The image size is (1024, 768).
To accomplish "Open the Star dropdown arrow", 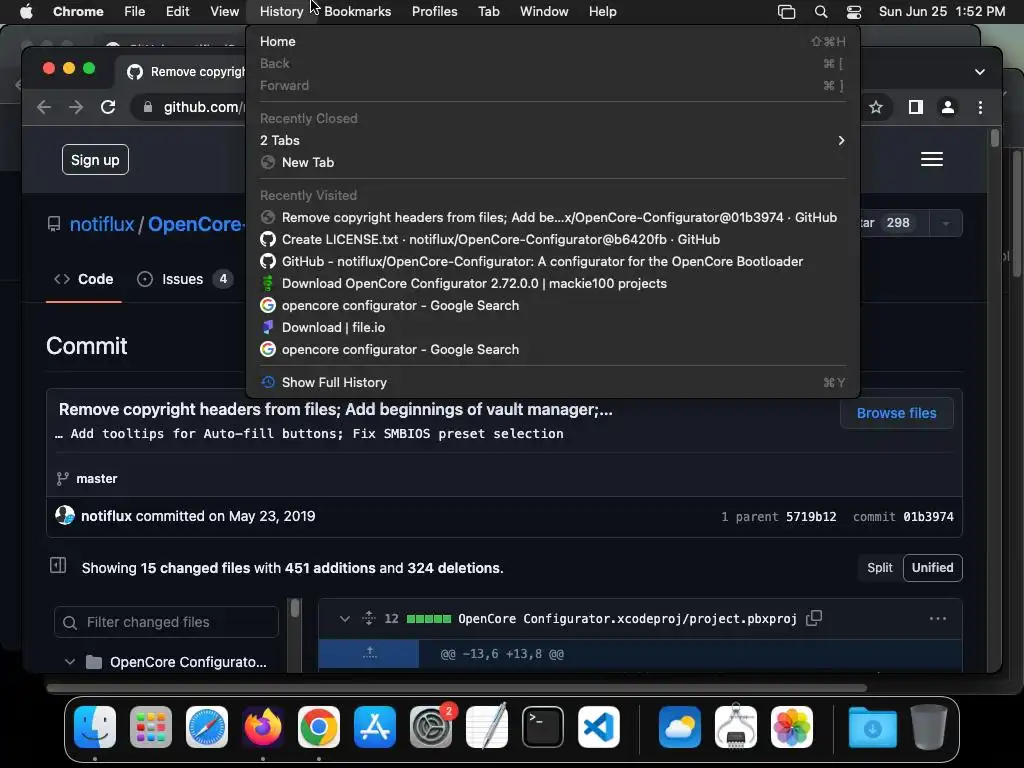I will click(x=945, y=223).
